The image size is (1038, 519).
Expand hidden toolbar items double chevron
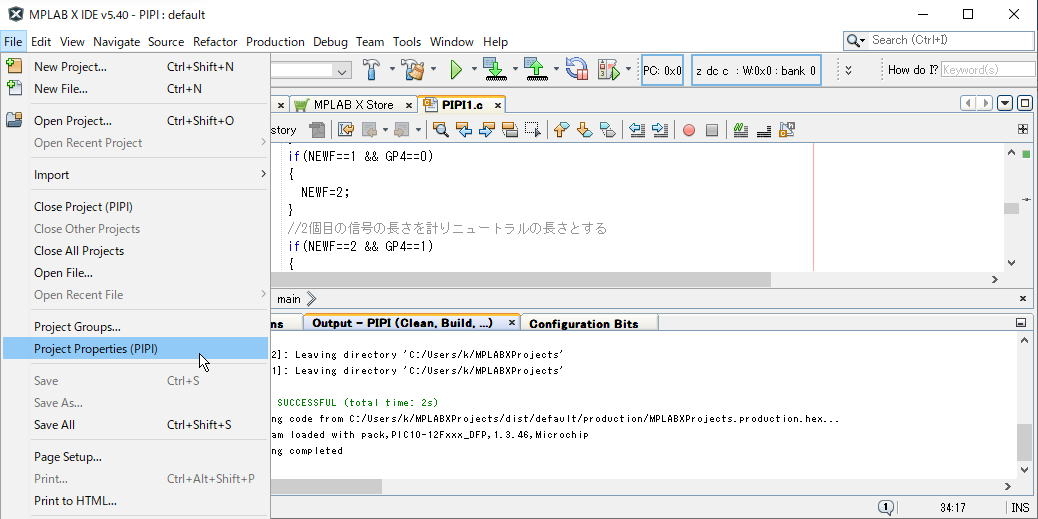click(x=848, y=70)
